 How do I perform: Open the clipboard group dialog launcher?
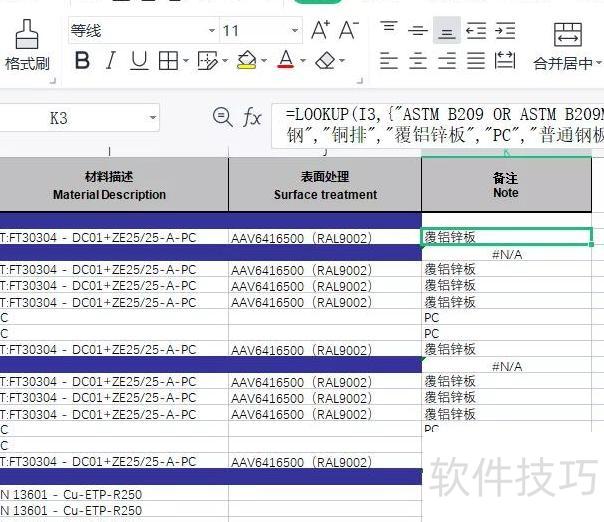coord(52,81)
